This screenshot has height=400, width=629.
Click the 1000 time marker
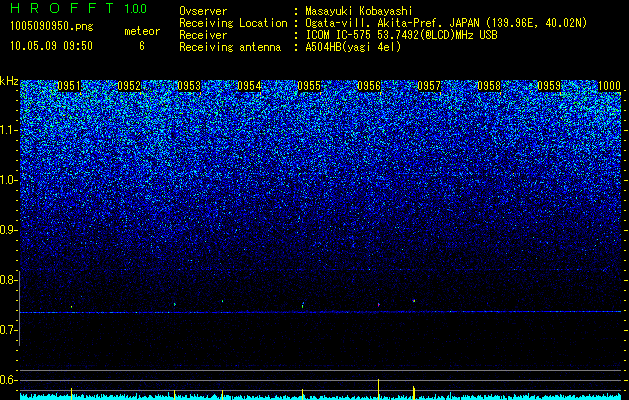point(609,86)
